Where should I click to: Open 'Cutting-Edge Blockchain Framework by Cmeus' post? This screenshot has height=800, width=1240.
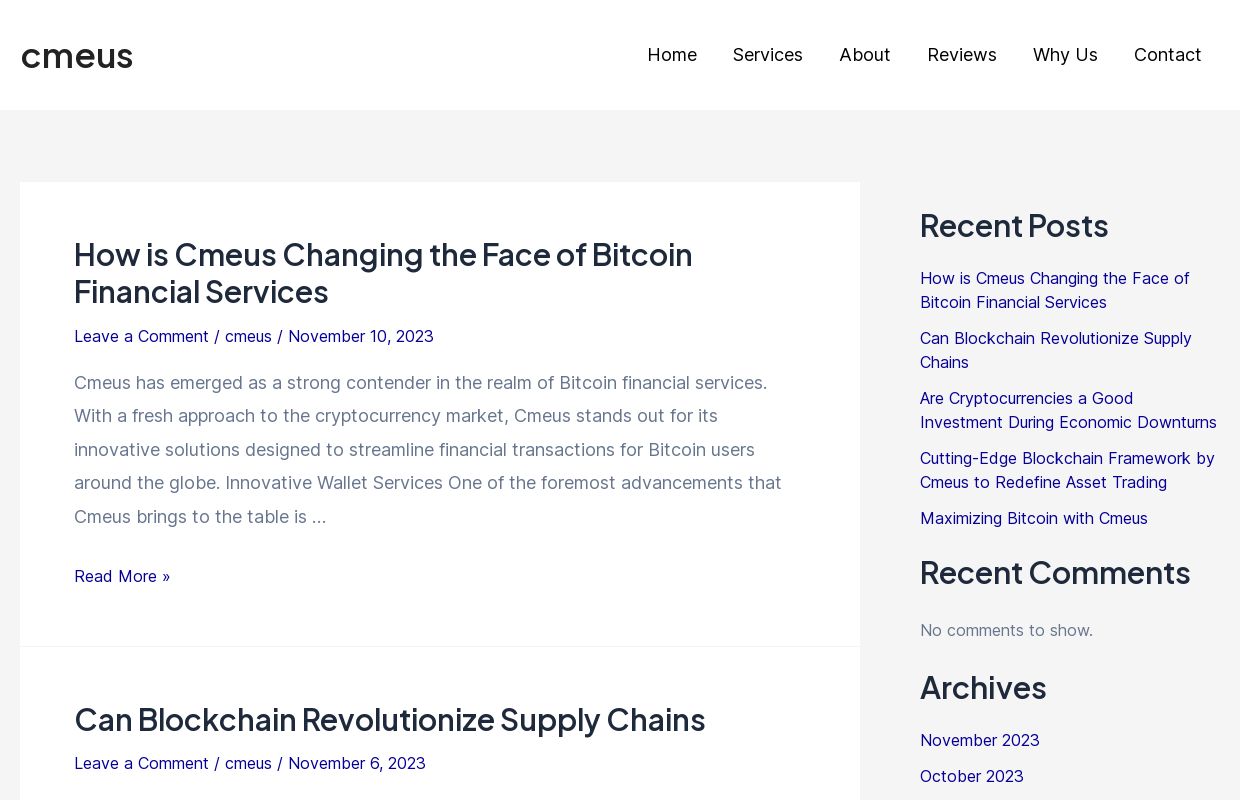[x=1067, y=470]
